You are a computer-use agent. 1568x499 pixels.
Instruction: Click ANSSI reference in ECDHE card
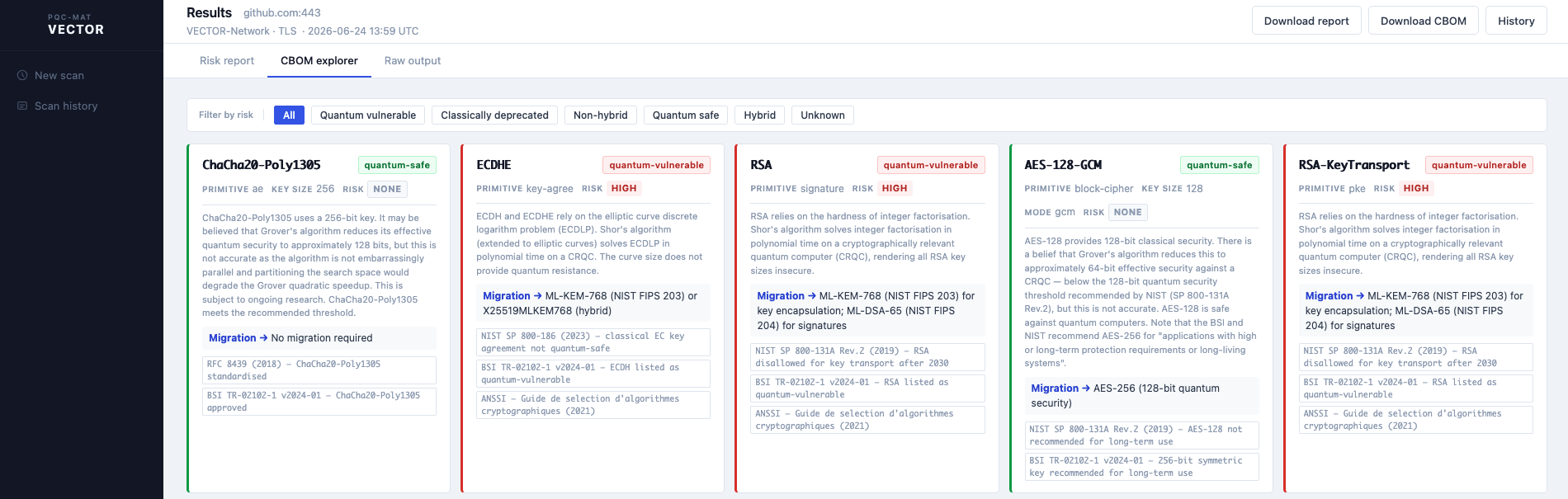[593, 405]
